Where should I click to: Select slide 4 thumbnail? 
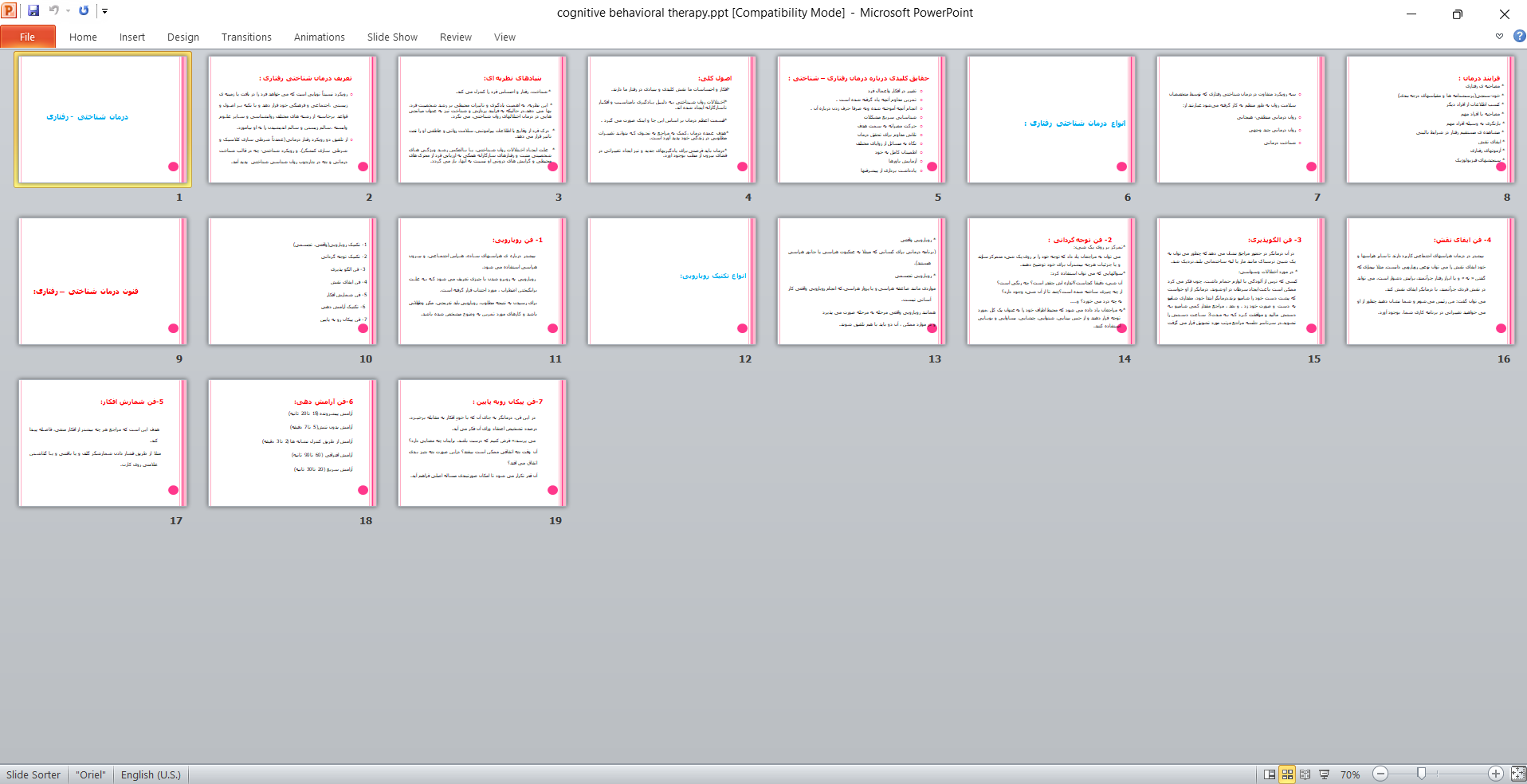[672, 120]
